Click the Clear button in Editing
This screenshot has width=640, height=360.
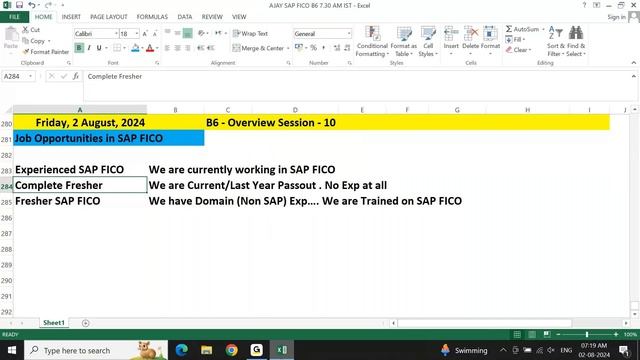click(518, 50)
